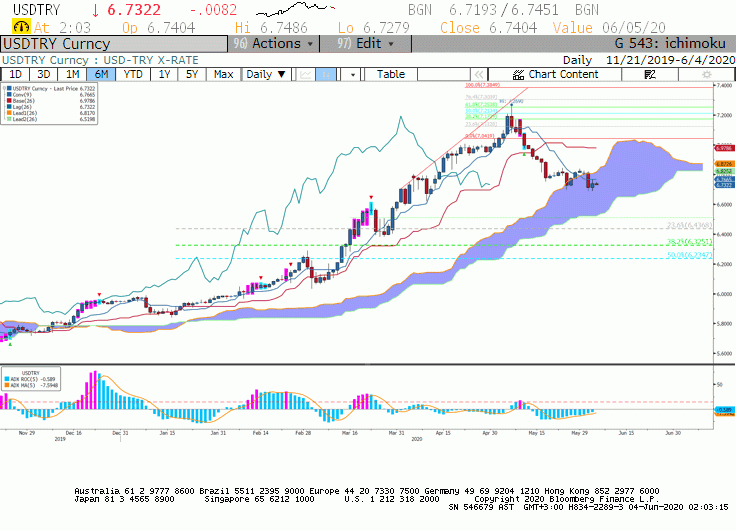Viewport: 736px width, 530px height.
Task: Click the blue 6.7322 axis price tag
Action: (724, 185)
